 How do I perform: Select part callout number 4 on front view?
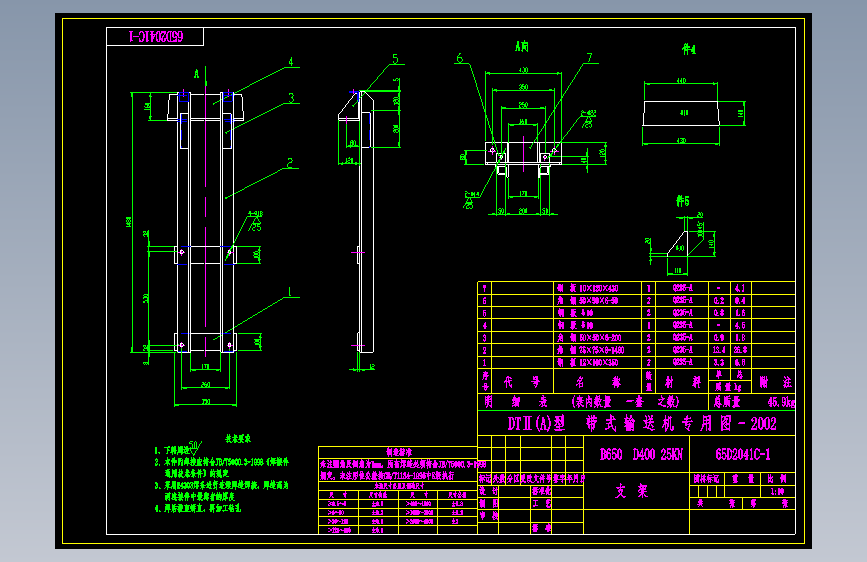291,61
